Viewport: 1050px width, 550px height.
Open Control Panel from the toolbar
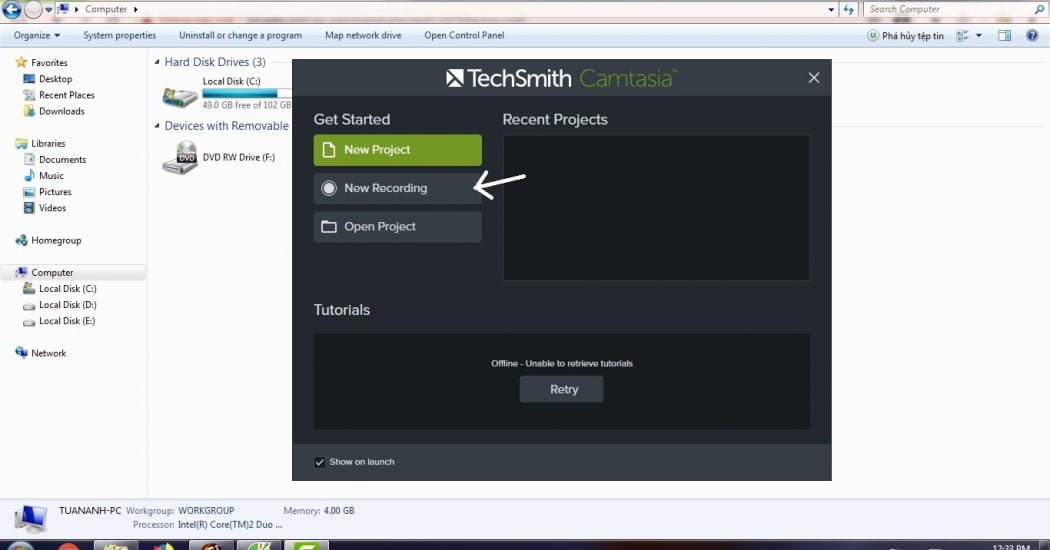click(x=464, y=36)
